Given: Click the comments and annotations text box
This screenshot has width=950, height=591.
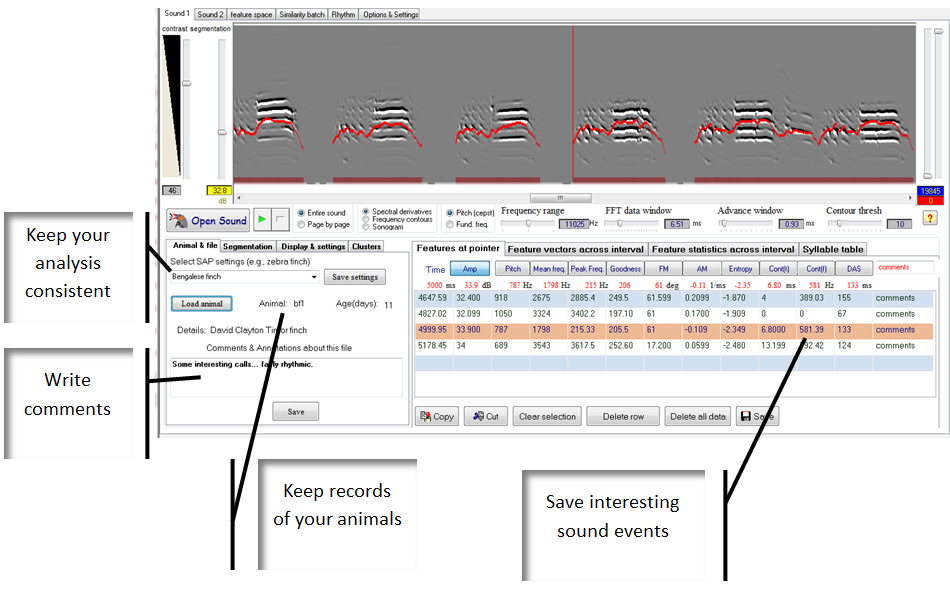Looking at the screenshot, I should [x=285, y=377].
